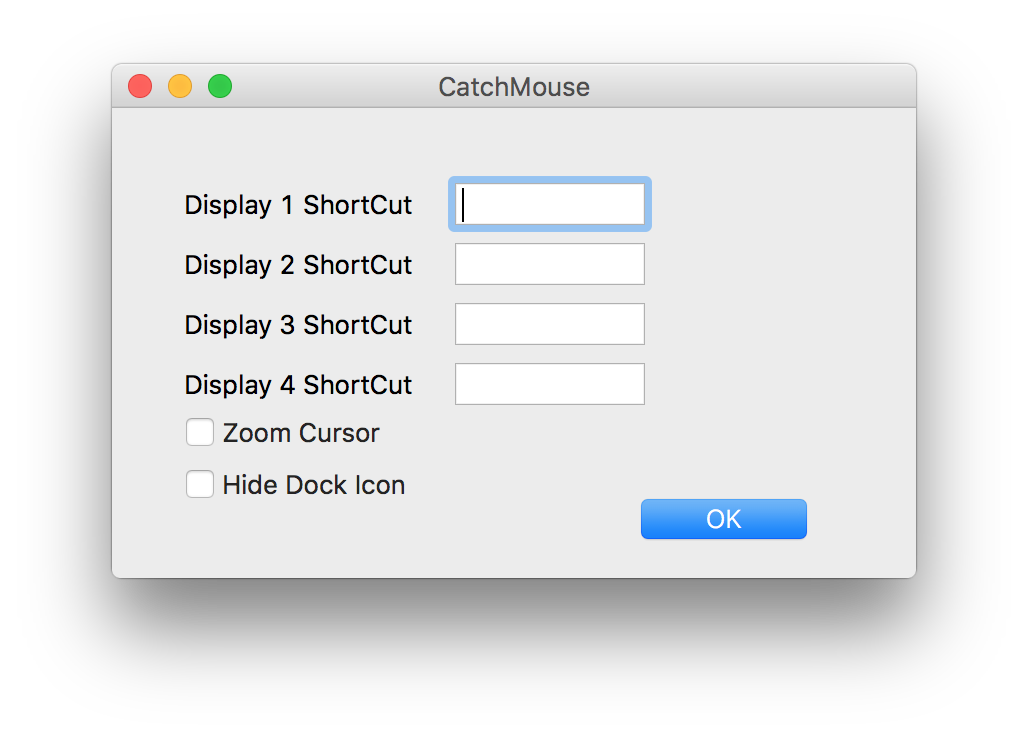1028x738 pixels.
Task: Click the "Display 4 ShortCut" label
Action: (x=298, y=385)
